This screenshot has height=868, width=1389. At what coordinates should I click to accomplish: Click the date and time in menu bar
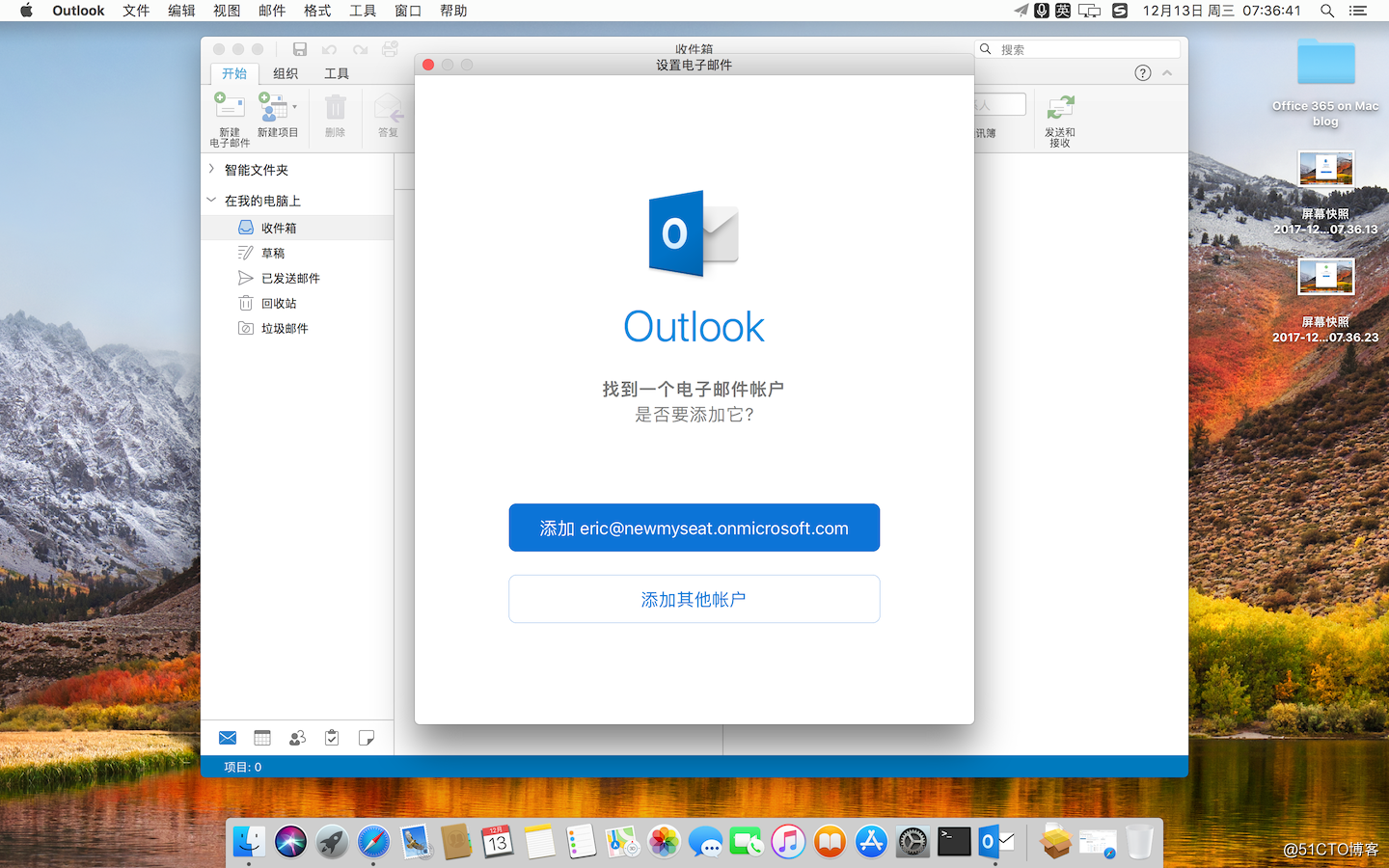1221,11
